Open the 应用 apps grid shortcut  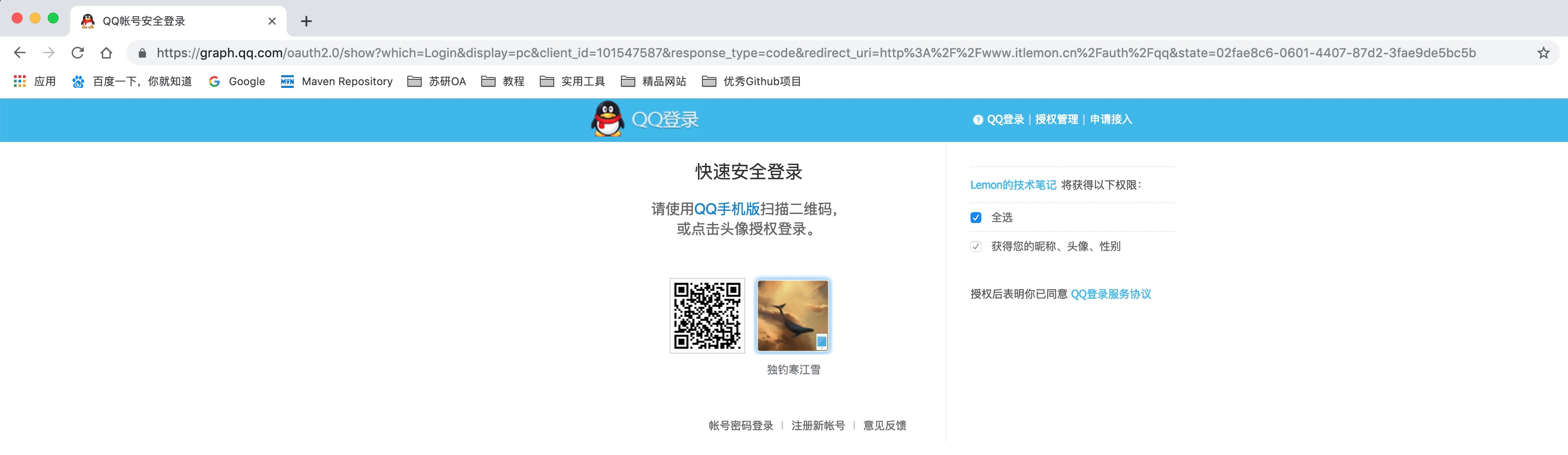35,82
